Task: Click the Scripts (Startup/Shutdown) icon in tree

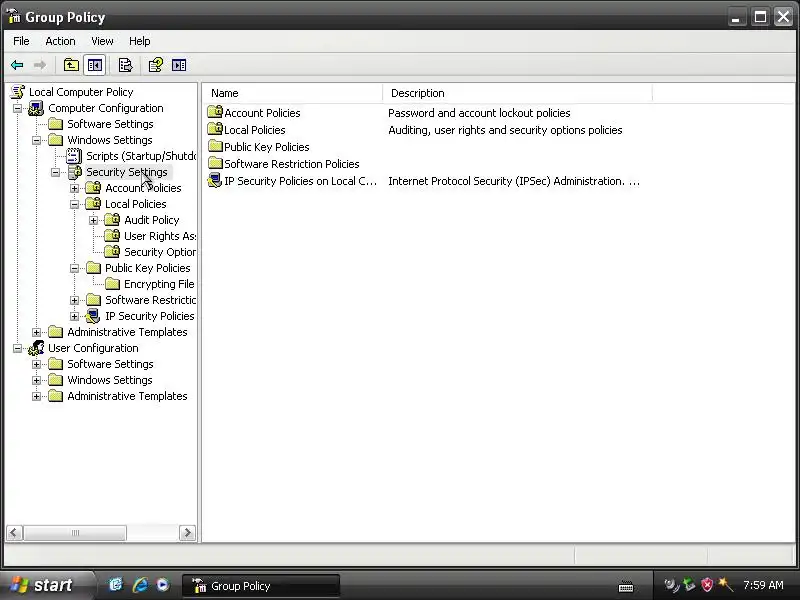Action: [x=74, y=156]
